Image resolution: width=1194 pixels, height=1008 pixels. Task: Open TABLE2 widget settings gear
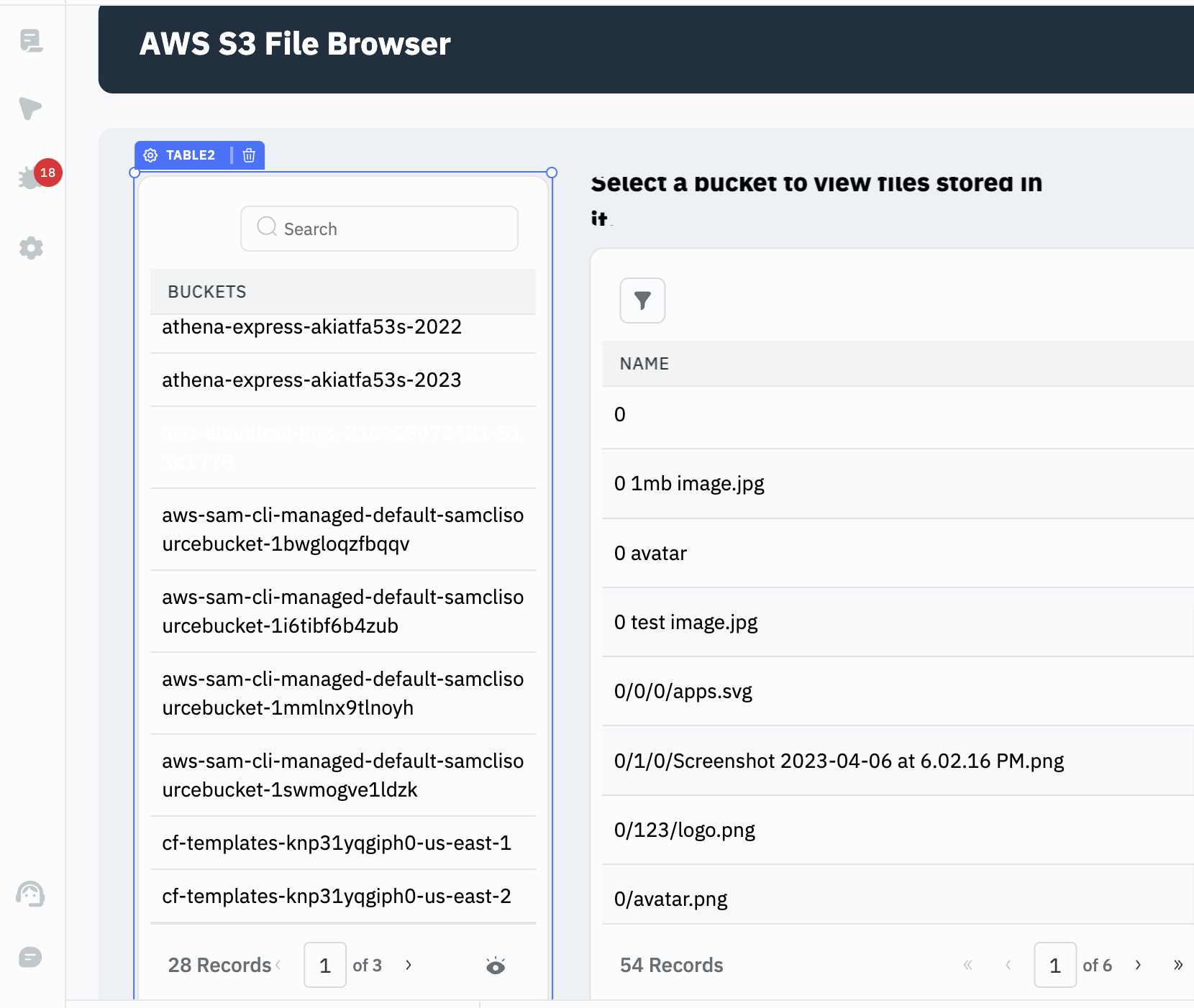[x=150, y=155]
